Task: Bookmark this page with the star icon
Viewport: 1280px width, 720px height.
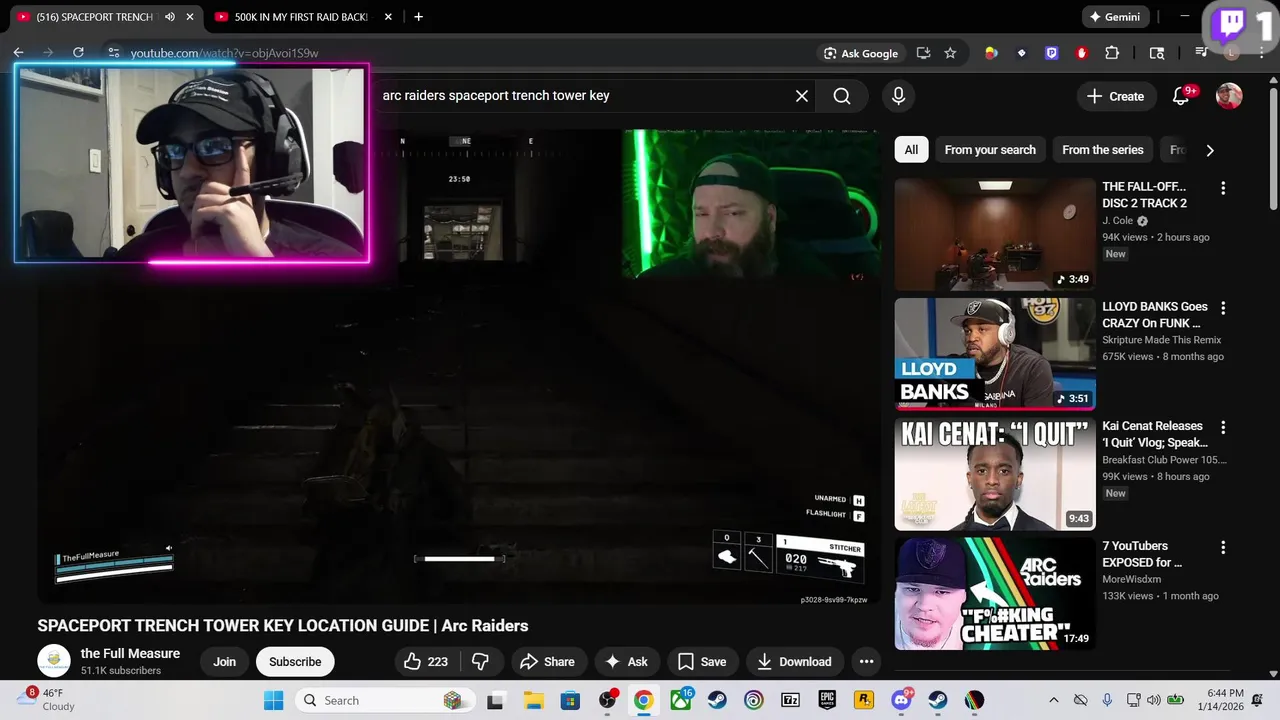Action: (950, 53)
